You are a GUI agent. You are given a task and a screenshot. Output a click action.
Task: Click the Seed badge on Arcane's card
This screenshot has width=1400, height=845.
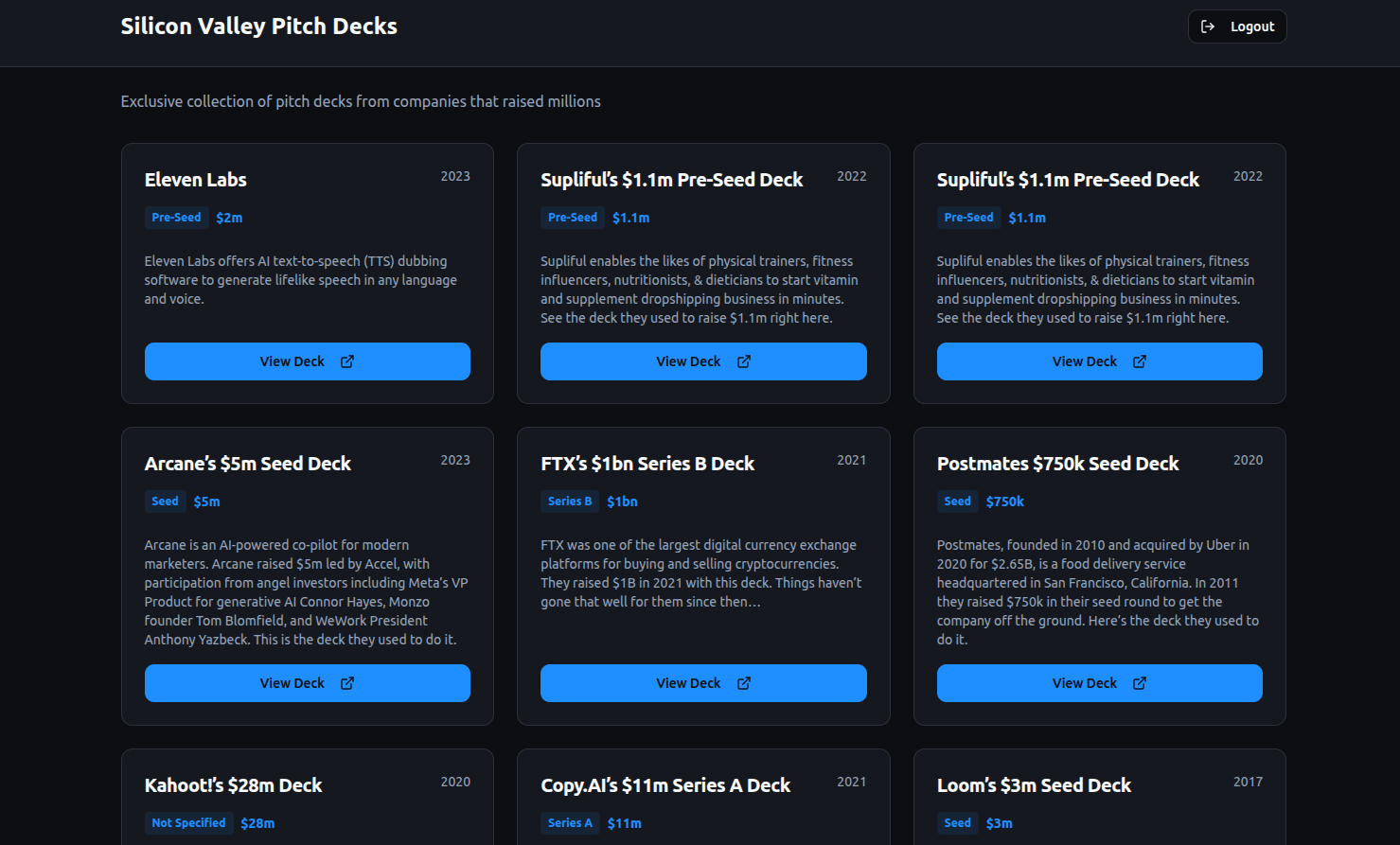click(165, 502)
